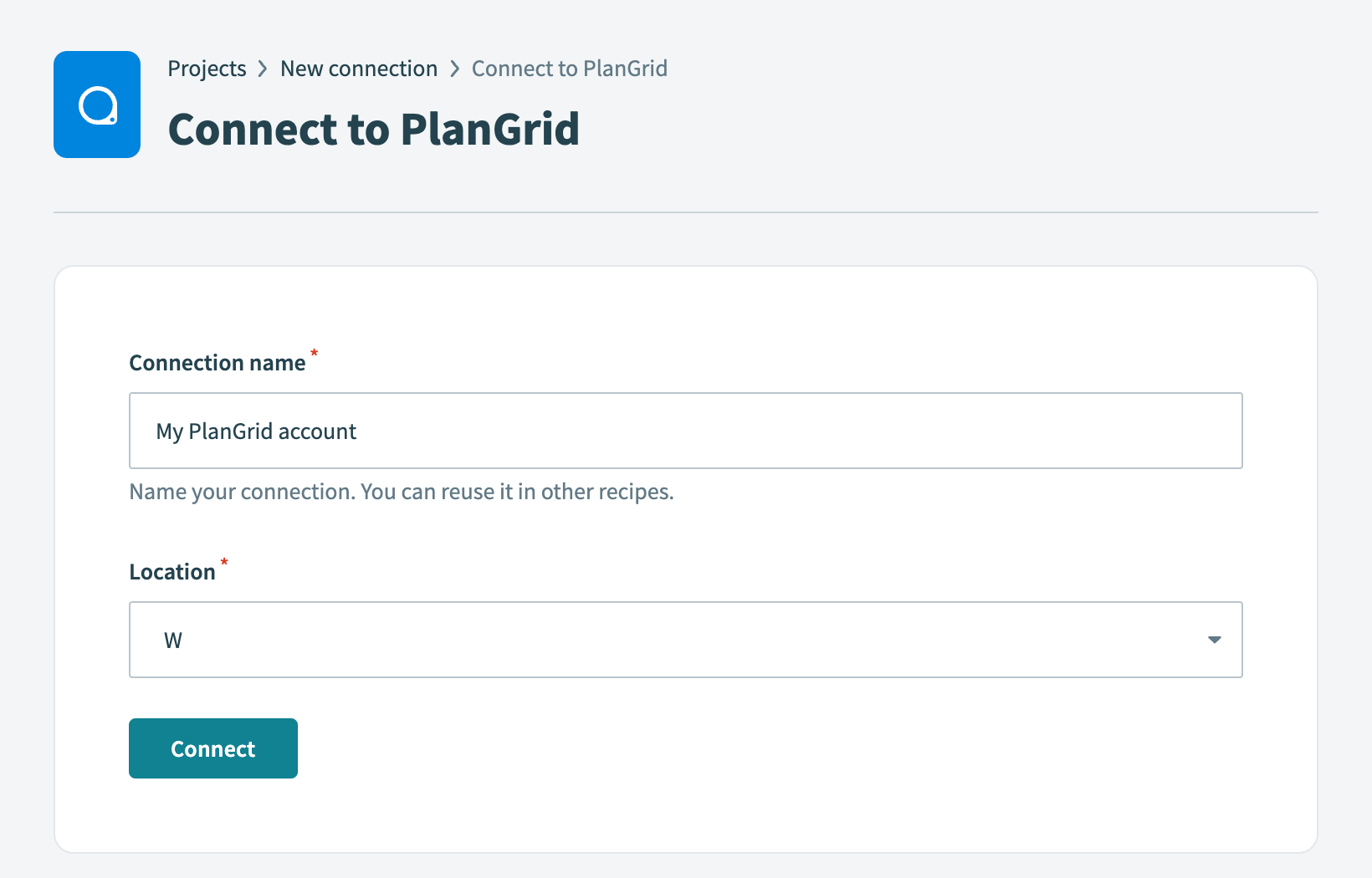This screenshot has height=878, width=1372.
Task: Navigate to the Projects breadcrumb
Action: (207, 69)
